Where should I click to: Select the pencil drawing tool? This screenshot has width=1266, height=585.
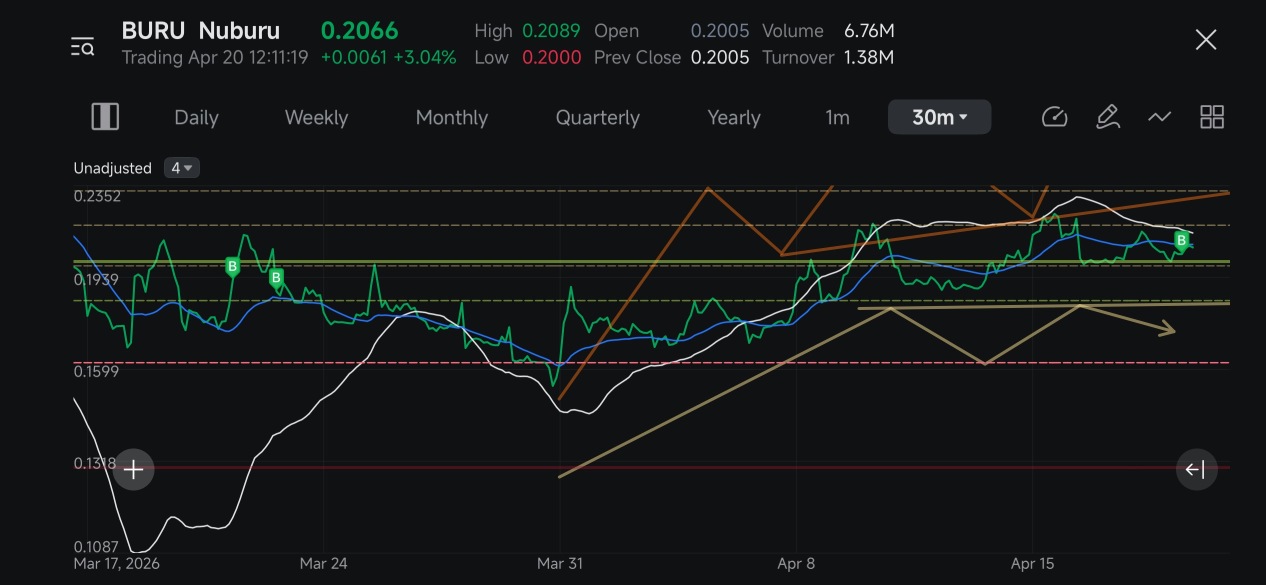coord(1107,117)
